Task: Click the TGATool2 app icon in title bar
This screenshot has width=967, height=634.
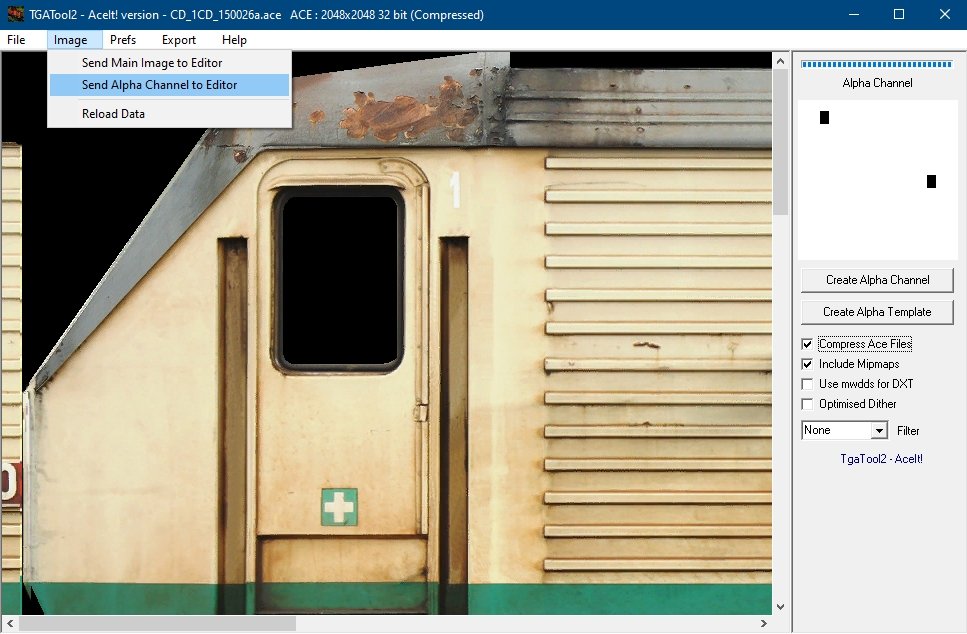Action: (15, 15)
